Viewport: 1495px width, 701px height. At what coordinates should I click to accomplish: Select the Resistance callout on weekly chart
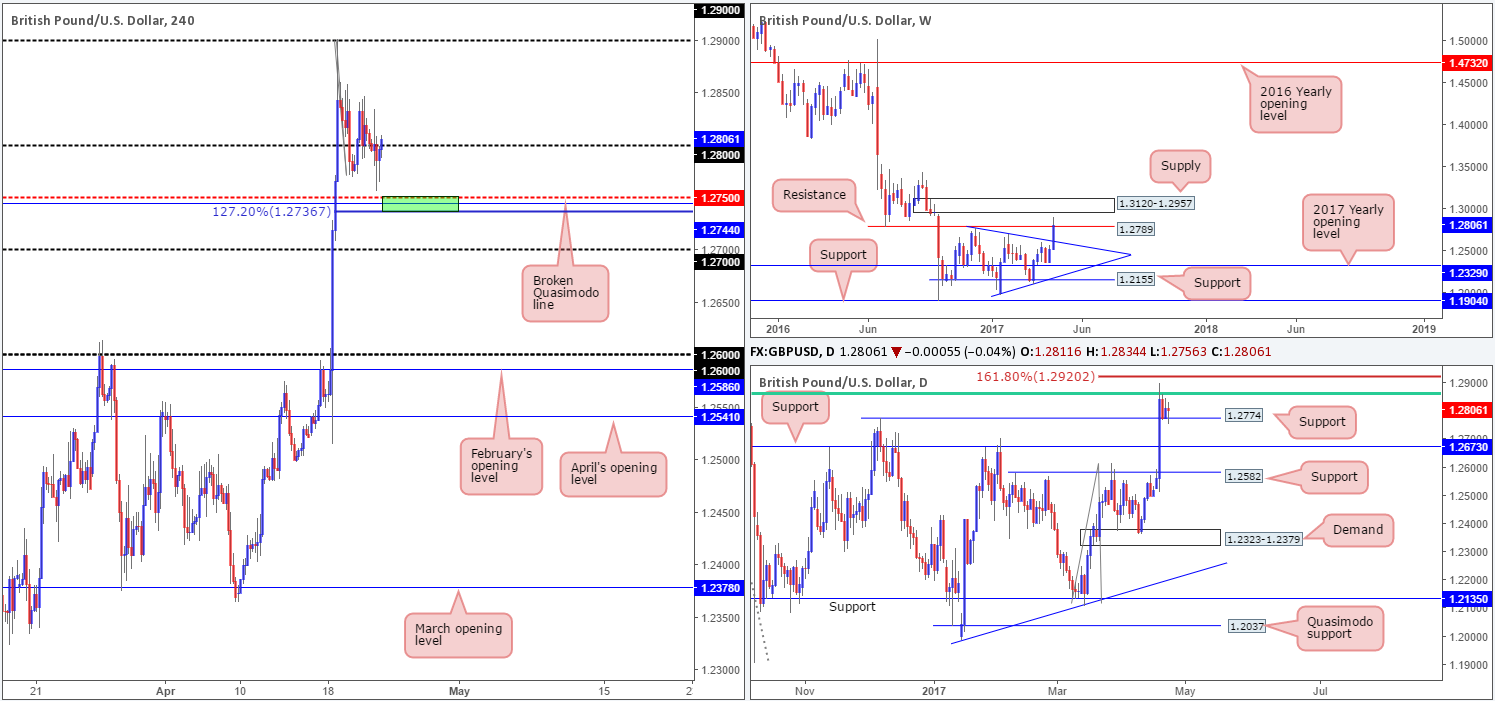point(815,195)
